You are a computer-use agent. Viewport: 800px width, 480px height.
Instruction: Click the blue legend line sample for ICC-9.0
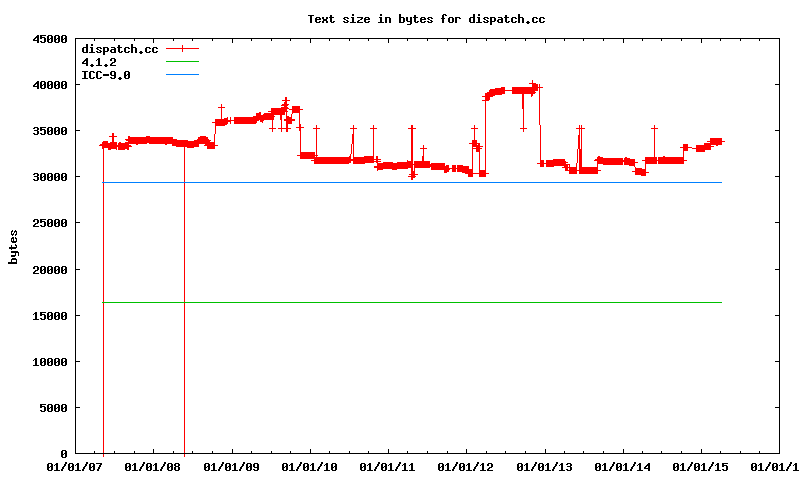pyautogui.click(x=183, y=74)
